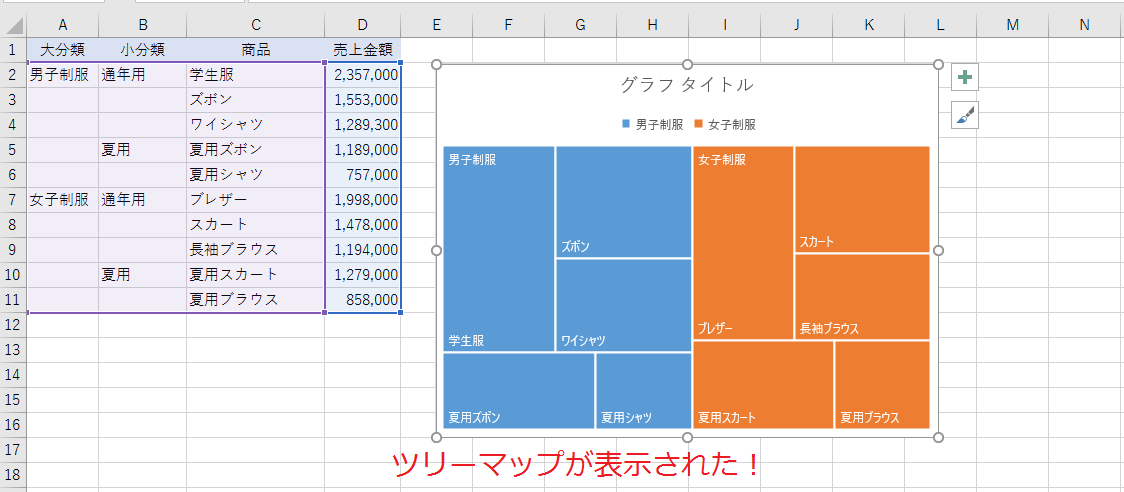Click the value 2,357,000

(x=363, y=75)
